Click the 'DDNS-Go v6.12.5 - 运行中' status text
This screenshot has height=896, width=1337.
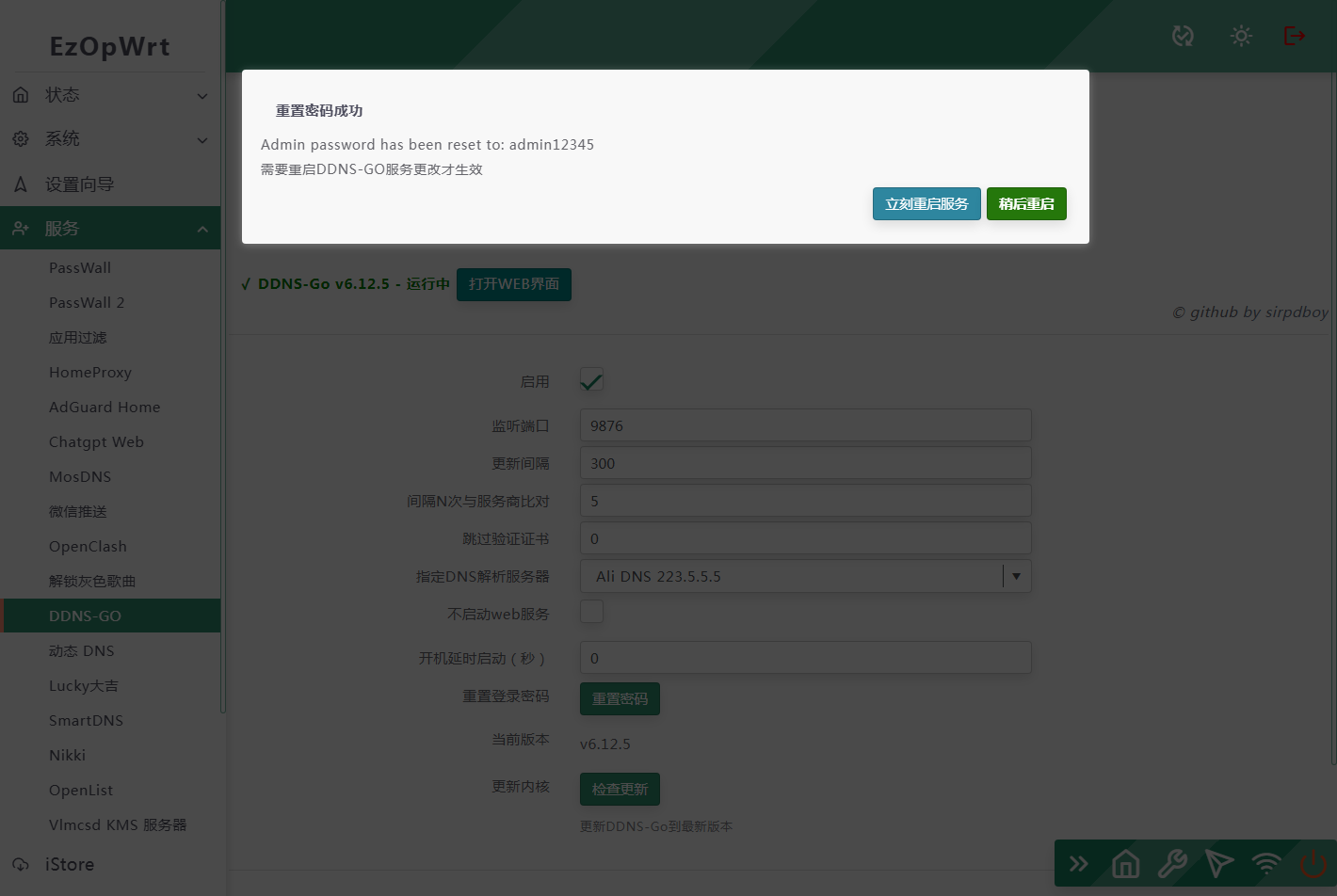point(353,284)
